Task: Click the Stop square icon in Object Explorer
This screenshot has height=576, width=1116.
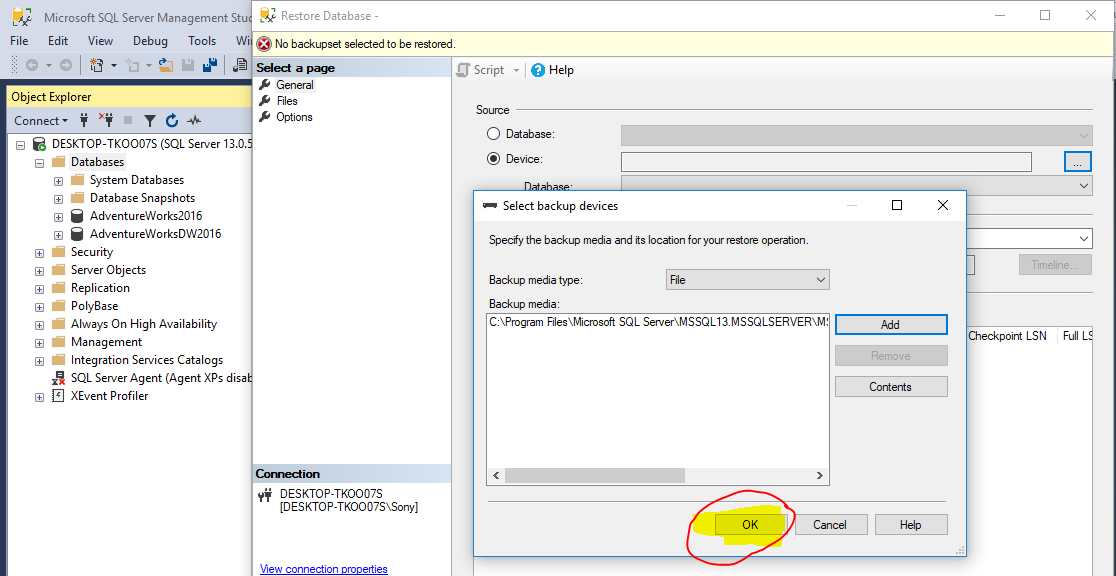Action: (128, 120)
